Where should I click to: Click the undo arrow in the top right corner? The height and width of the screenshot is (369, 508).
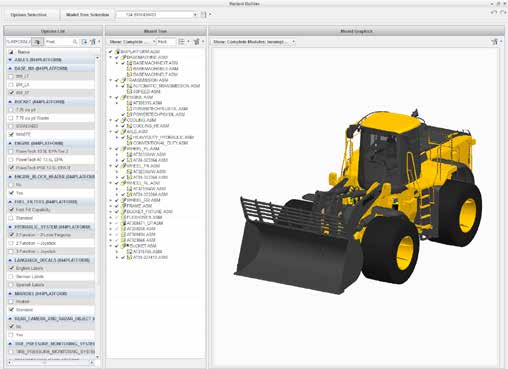coord(494,13)
